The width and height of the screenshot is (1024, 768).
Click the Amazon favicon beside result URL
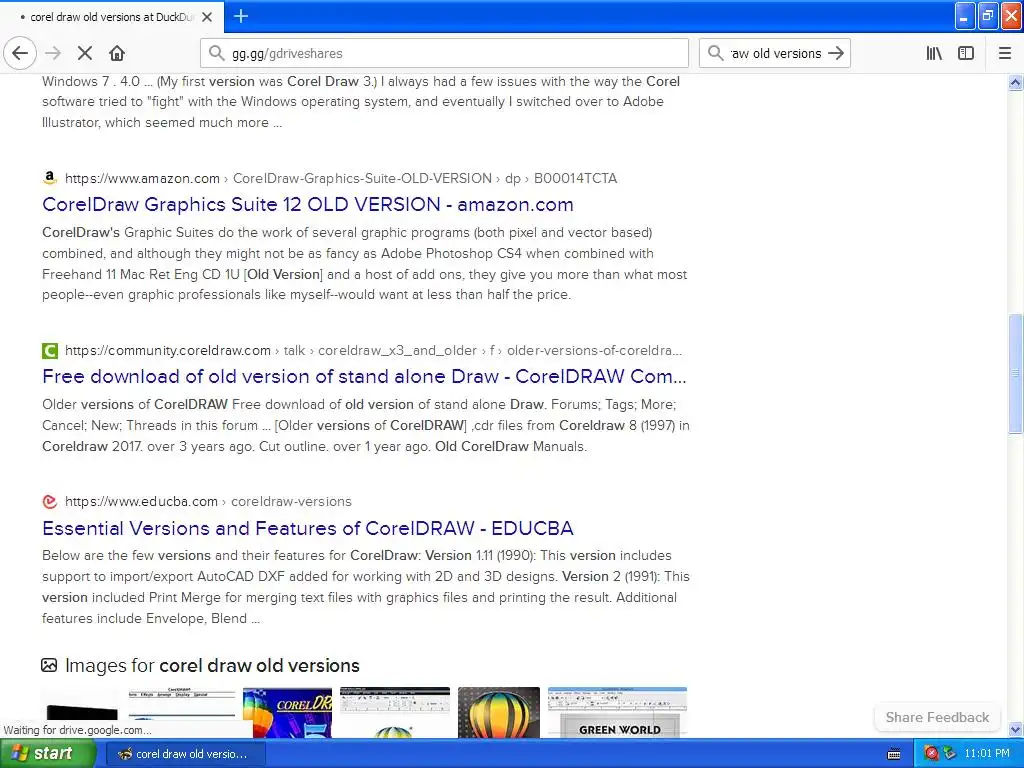50,178
